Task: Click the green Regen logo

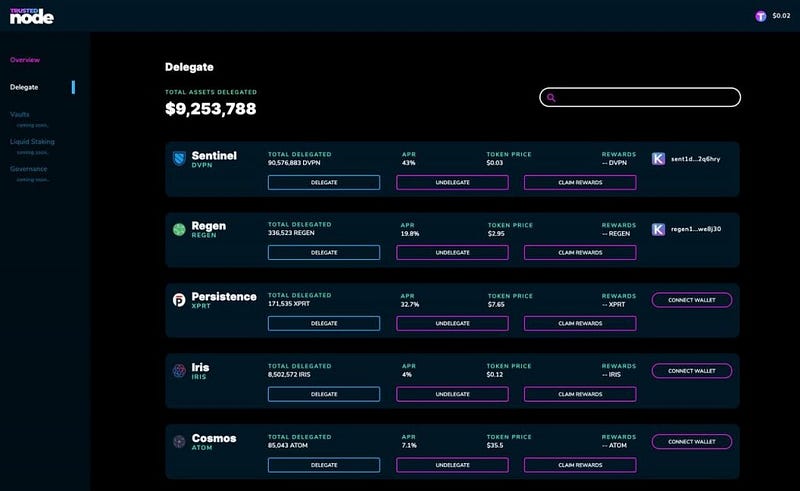Action: click(179, 230)
